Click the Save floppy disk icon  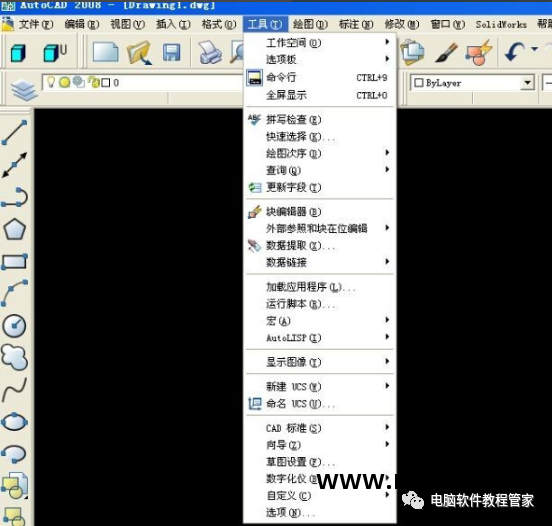click(172, 53)
